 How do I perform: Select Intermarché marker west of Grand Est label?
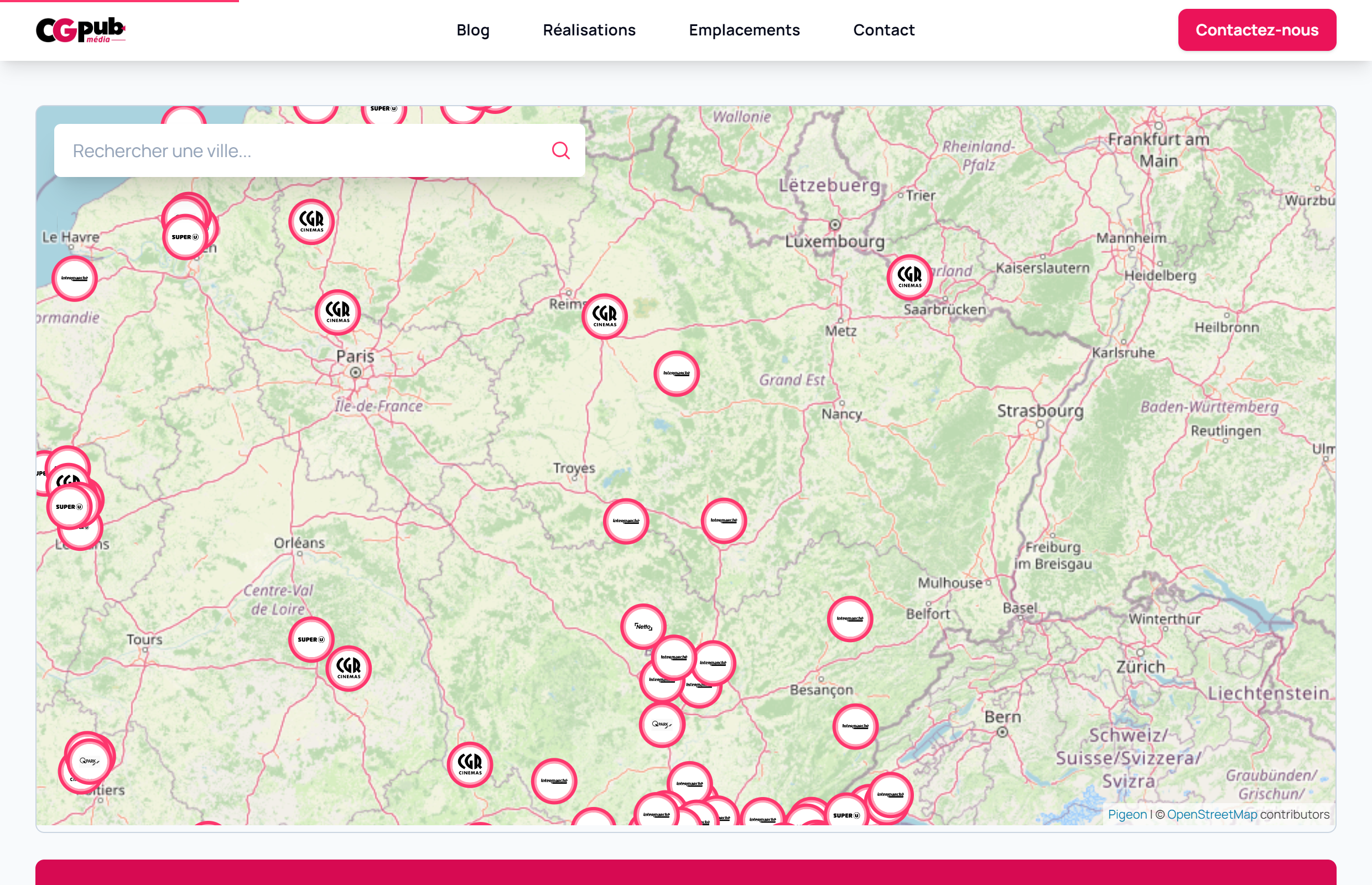[x=676, y=373]
